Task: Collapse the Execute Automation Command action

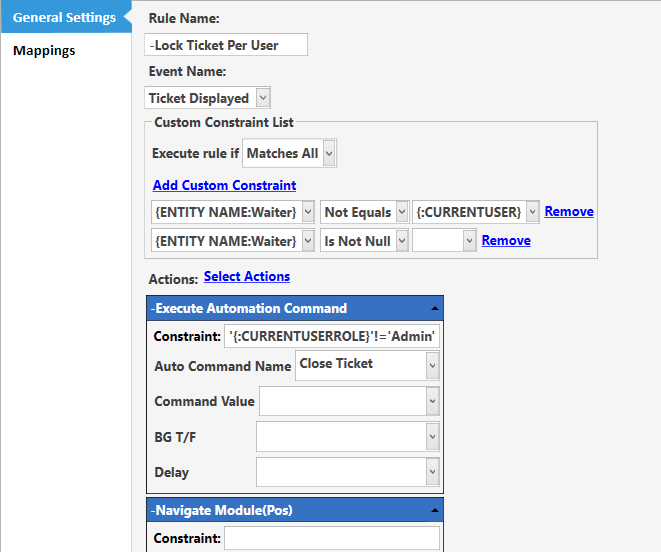Action: [435, 309]
